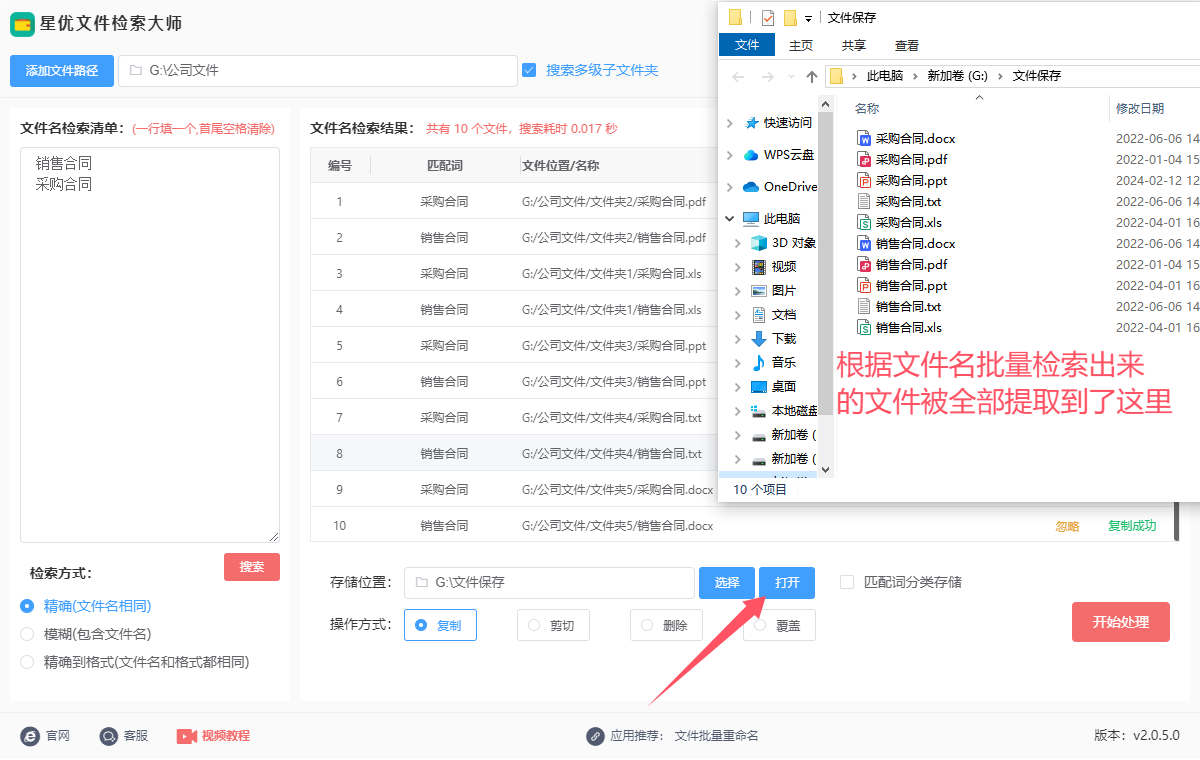Choose 删除 operation mode

pos(666,625)
